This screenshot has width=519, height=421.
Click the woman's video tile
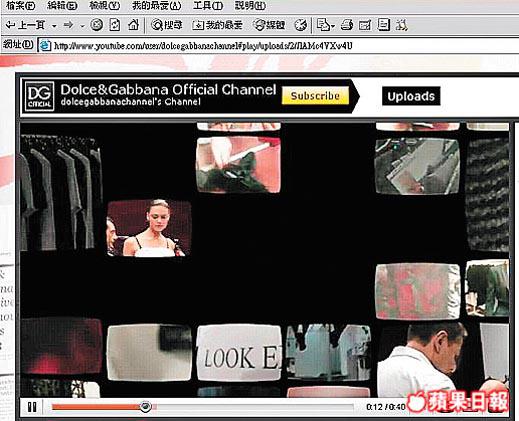[149, 228]
